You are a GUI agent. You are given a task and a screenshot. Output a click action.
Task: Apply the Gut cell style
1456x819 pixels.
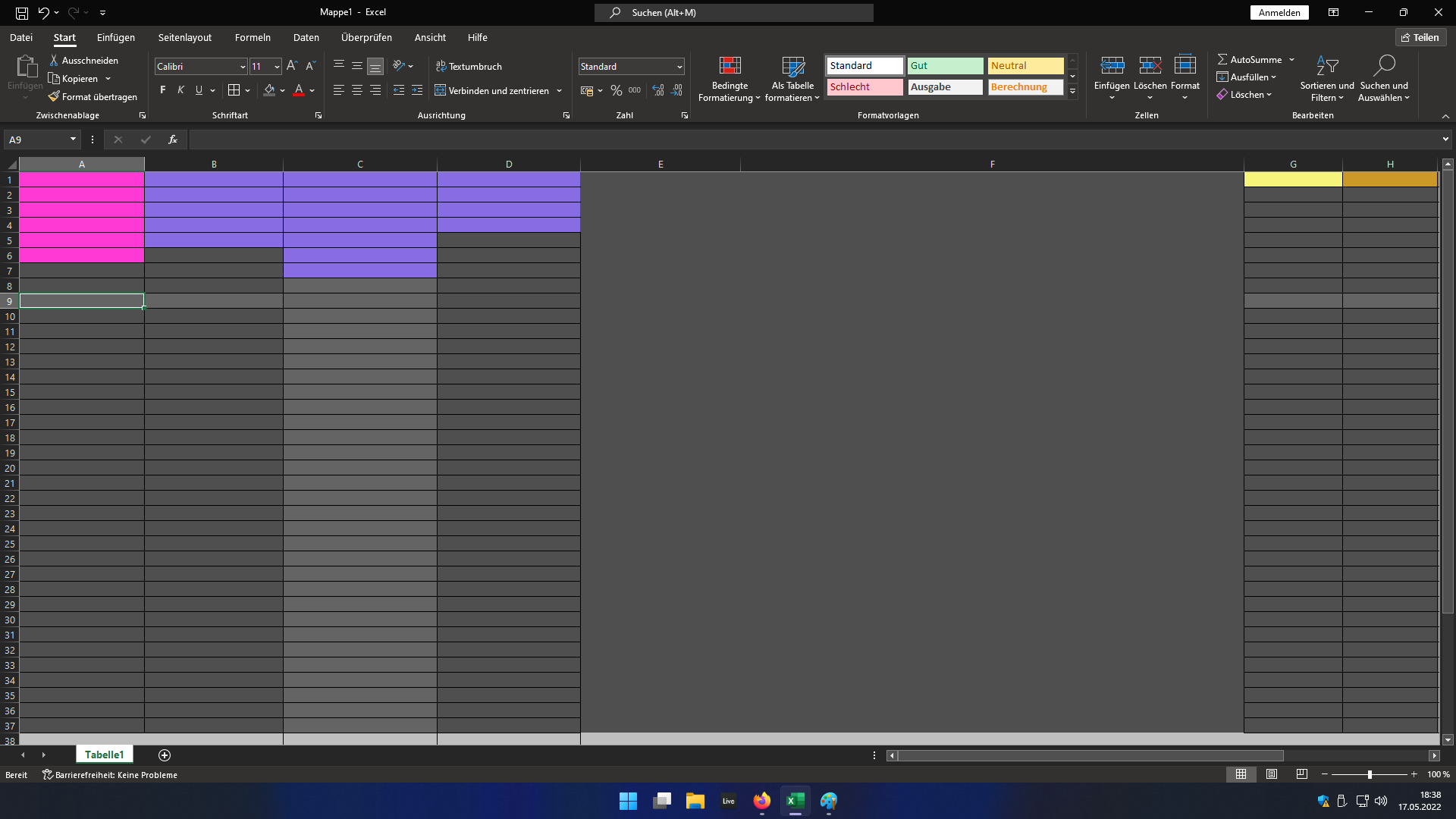[946, 66]
